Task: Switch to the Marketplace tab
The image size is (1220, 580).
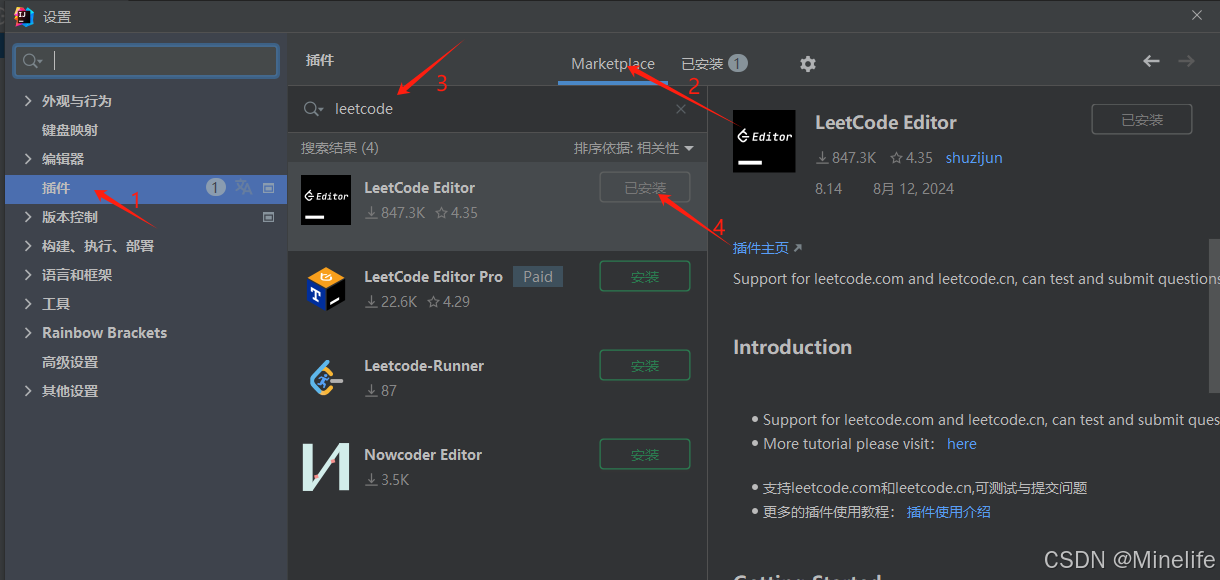Action: click(612, 63)
